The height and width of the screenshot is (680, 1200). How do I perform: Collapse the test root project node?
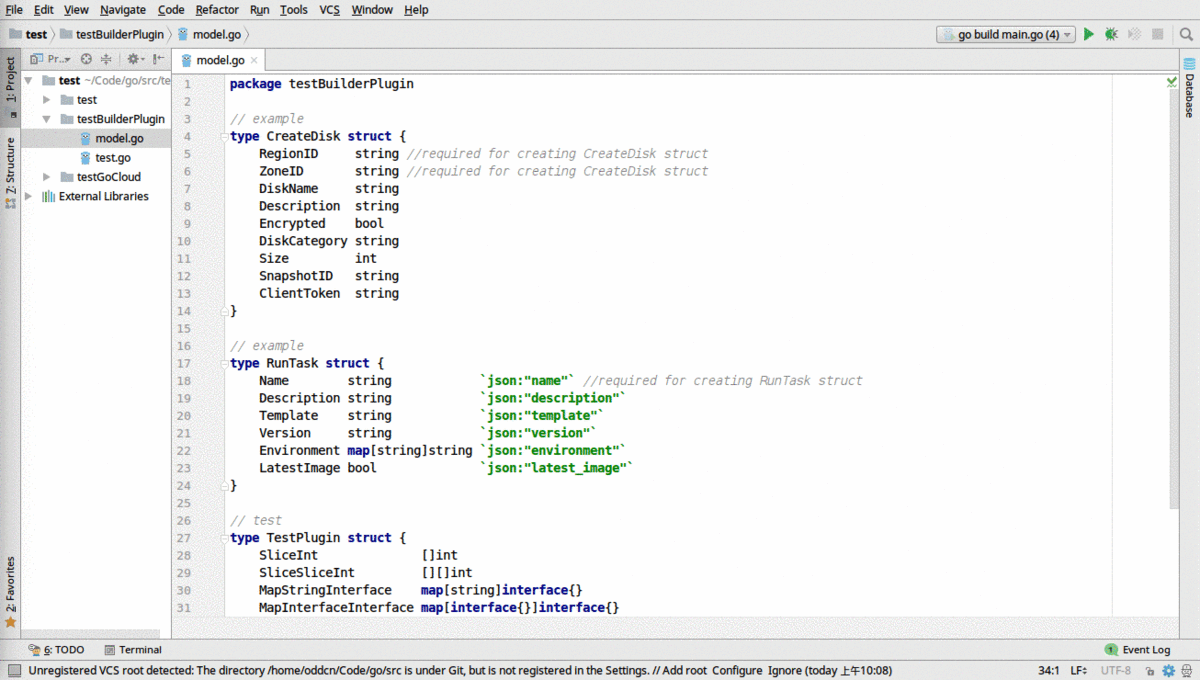pyautogui.click(x=28, y=81)
